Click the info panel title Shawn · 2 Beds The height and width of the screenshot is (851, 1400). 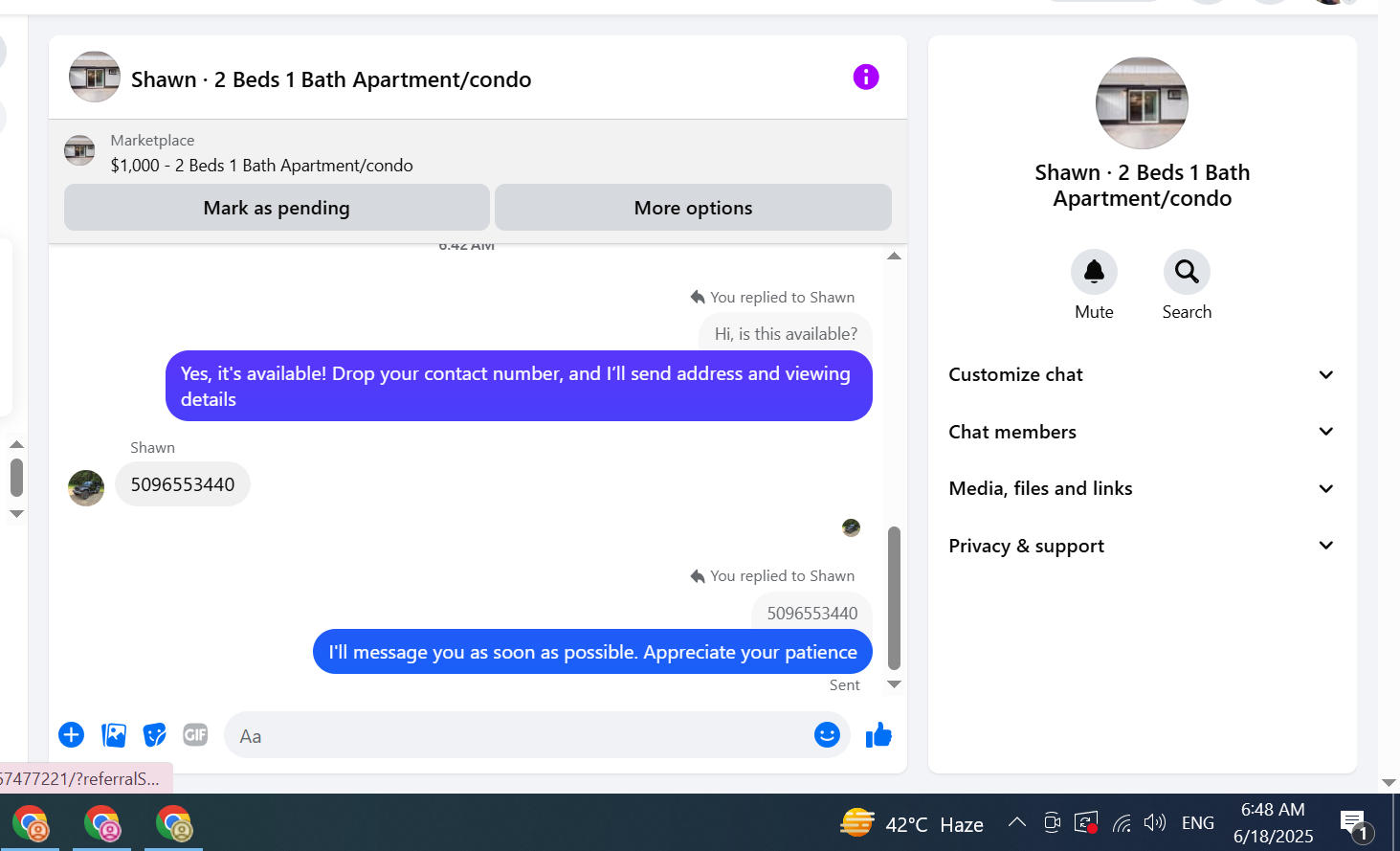click(x=1142, y=186)
